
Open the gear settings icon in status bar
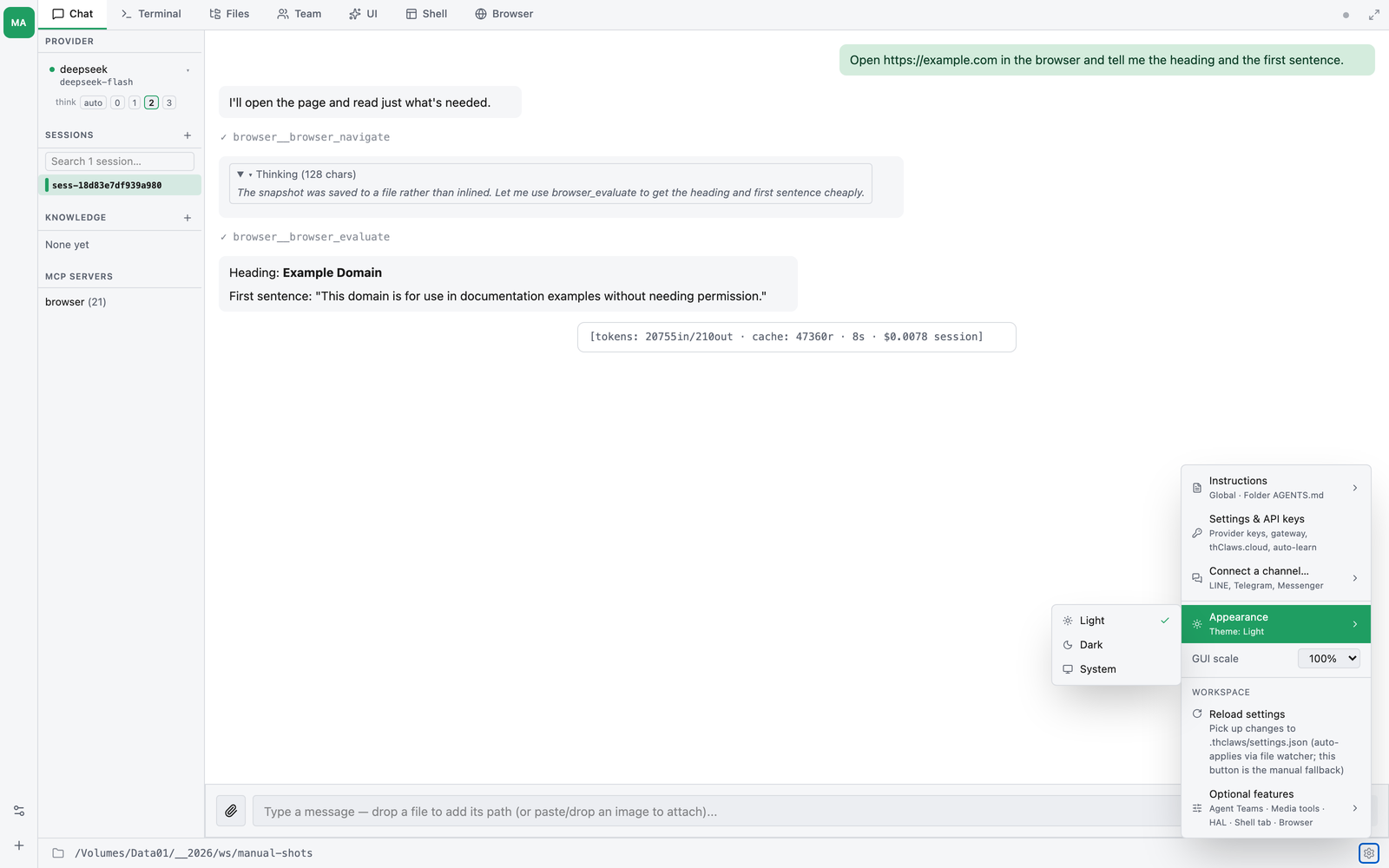[x=1369, y=853]
